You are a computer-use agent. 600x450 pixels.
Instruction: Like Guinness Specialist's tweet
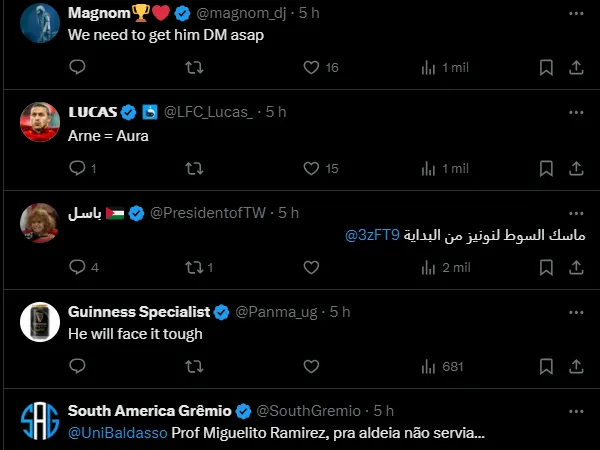[312, 366]
